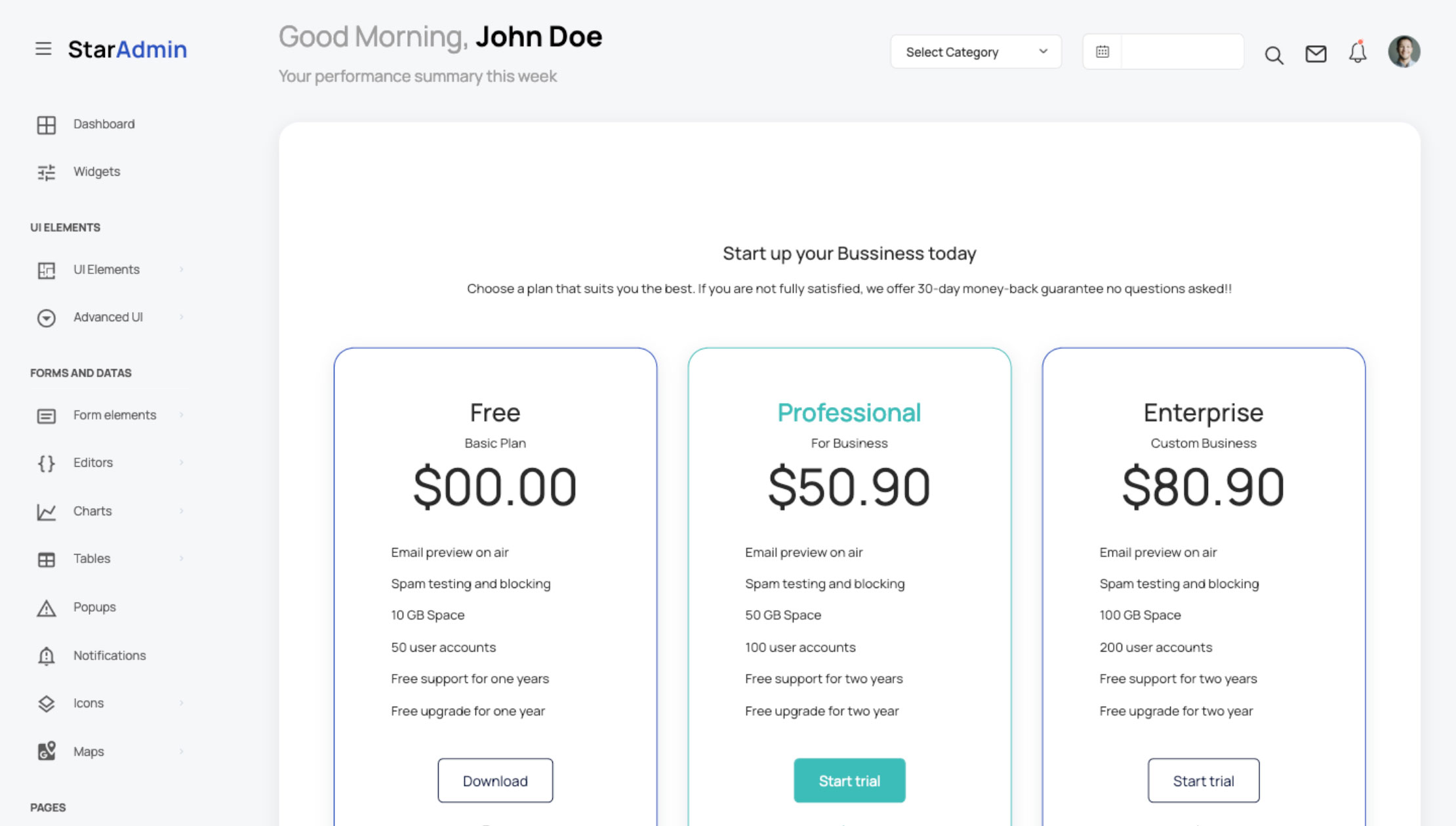Expand the UI Elements submenu arrow
This screenshot has height=826, width=1456.
point(182,269)
